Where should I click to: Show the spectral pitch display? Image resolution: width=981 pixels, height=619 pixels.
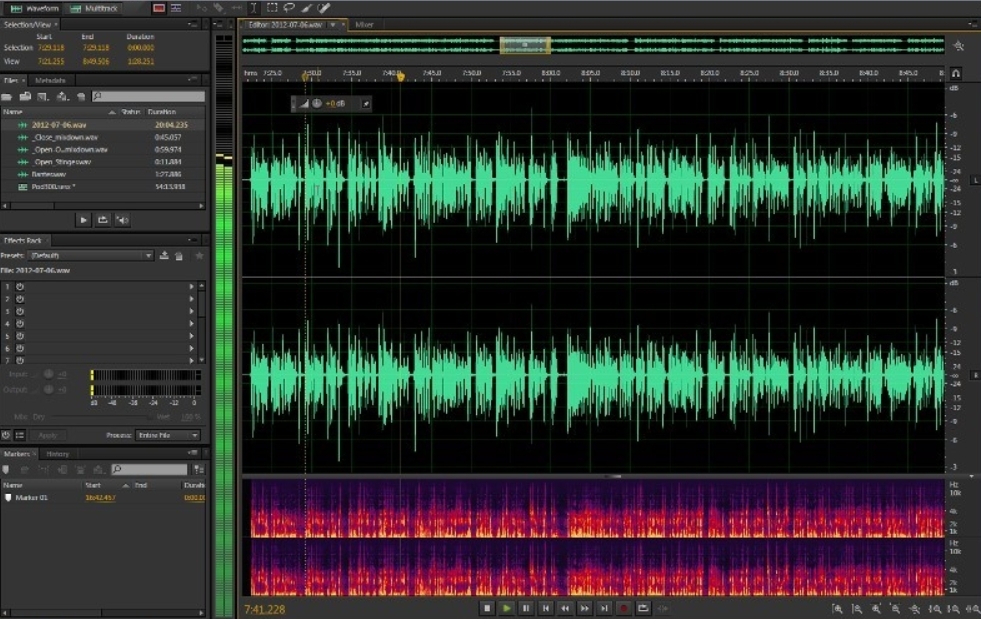(176, 8)
